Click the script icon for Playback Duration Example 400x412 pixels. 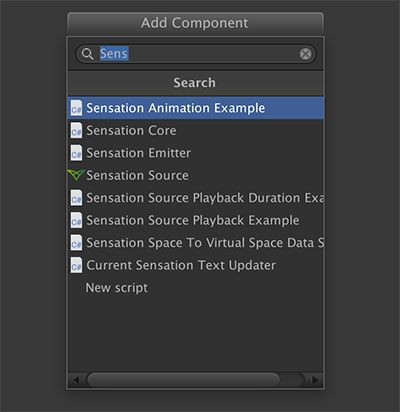pyautogui.click(x=76, y=198)
